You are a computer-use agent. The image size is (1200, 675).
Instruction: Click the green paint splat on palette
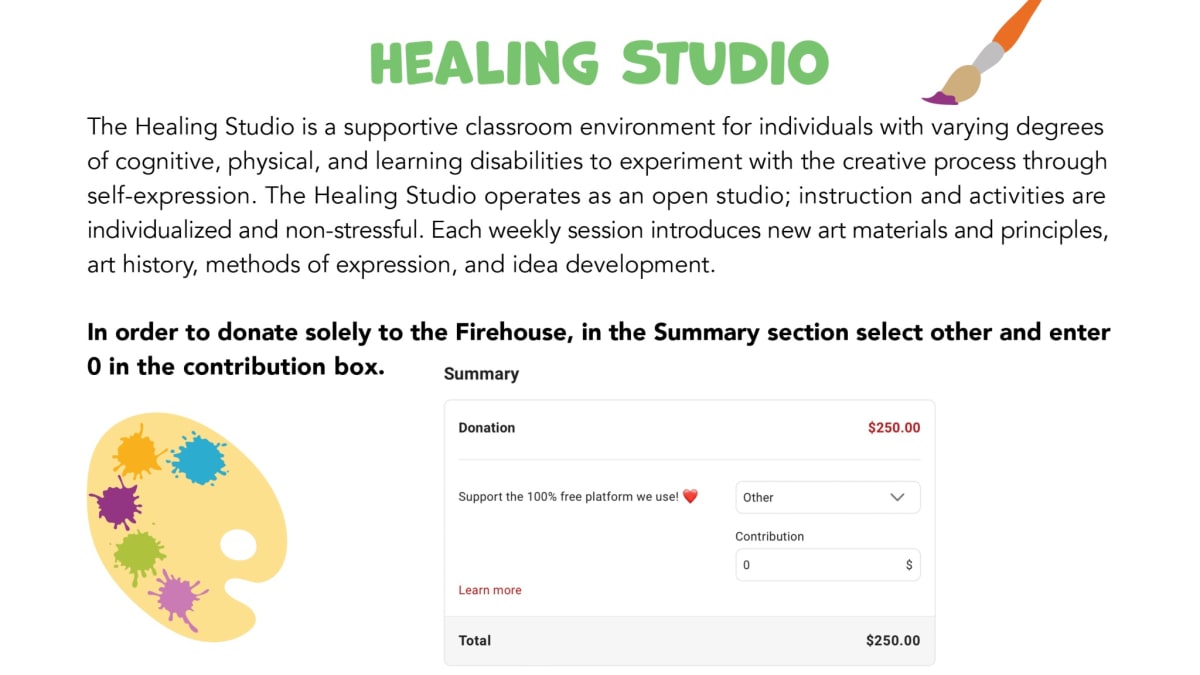(x=139, y=553)
